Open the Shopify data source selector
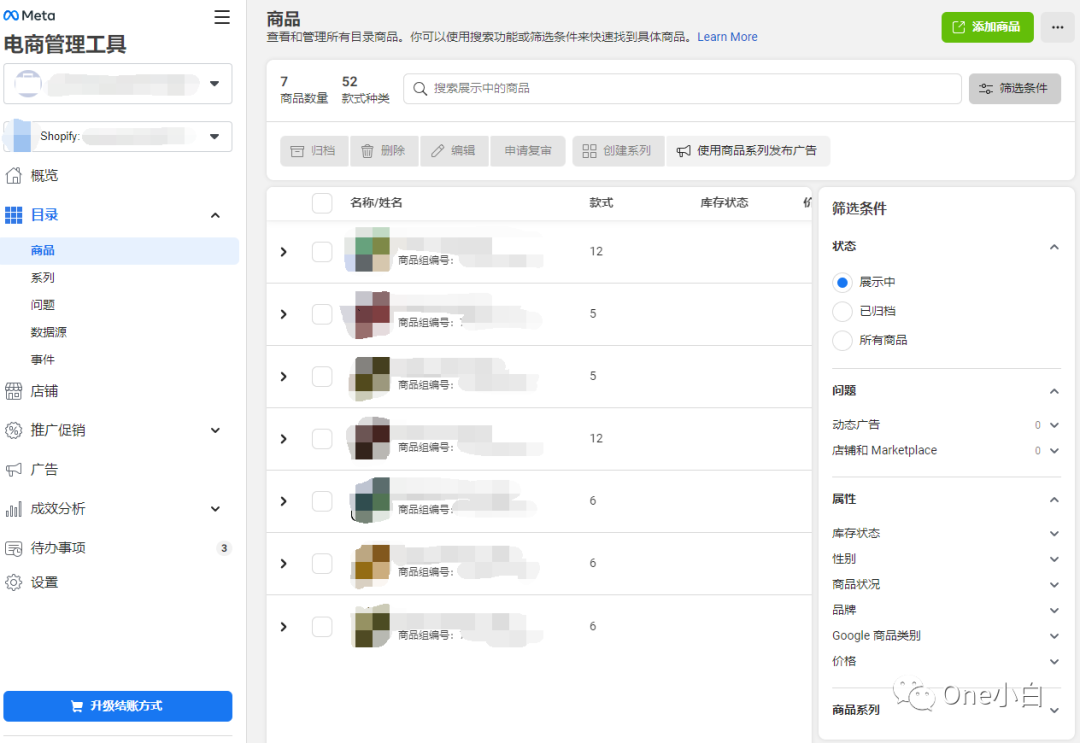The width and height of the screenshot is (1080, 743). 117,136
